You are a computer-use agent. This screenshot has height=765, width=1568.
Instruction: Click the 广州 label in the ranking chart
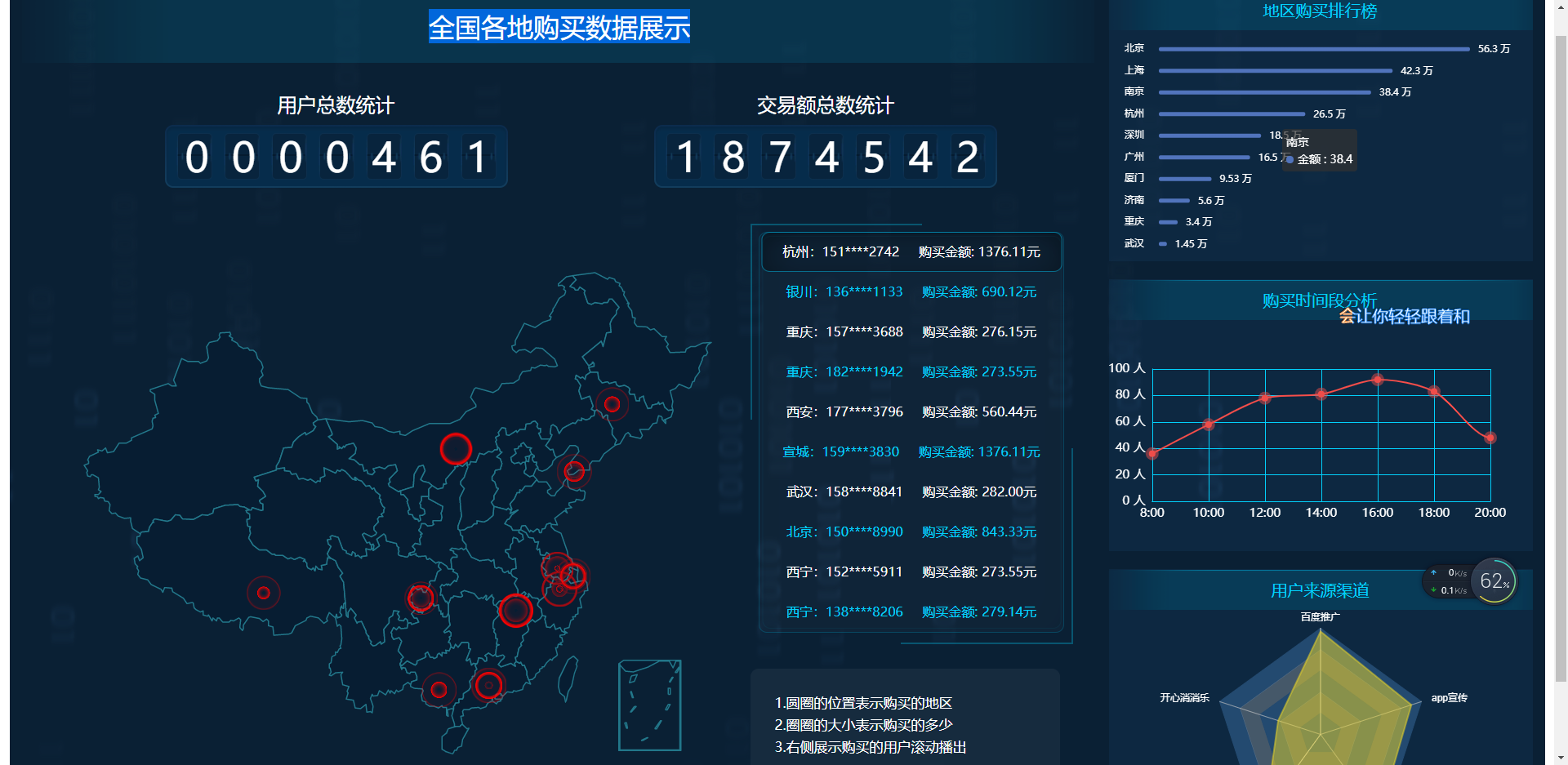point(1134,157)
